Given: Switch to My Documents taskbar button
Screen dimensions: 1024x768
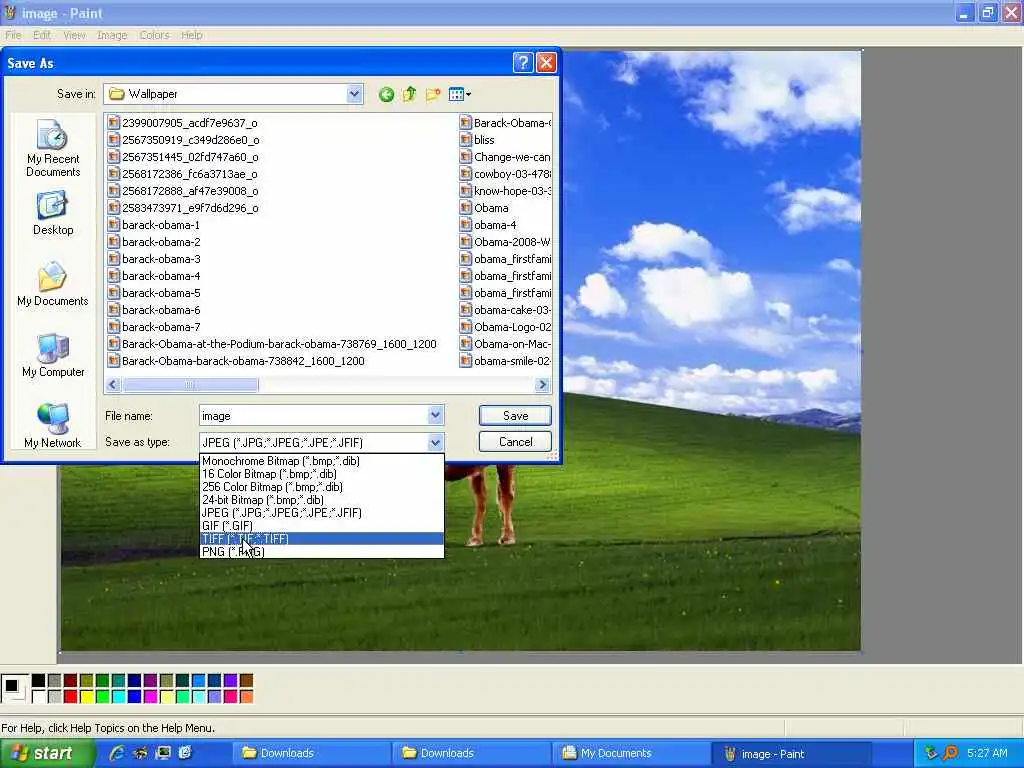Looking at the screenshot, I should point(631,753).
